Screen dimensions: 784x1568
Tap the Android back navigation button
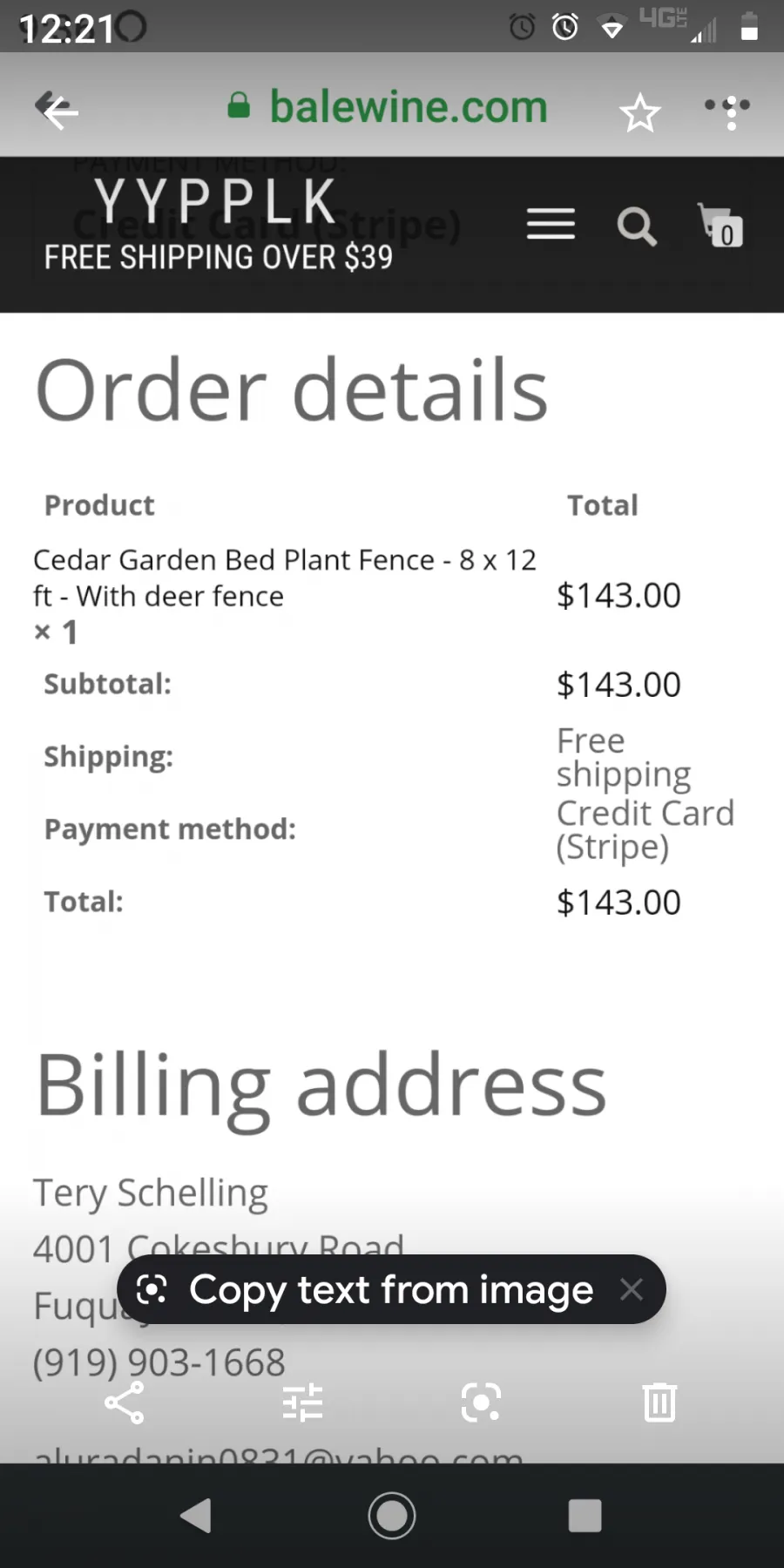click(x=196, y=1516)
